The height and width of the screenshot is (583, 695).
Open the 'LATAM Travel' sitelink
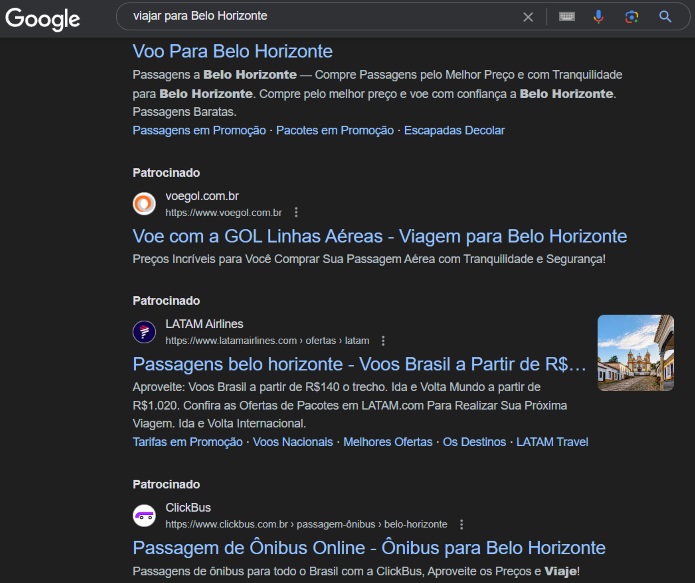click(x=552, y=442)
